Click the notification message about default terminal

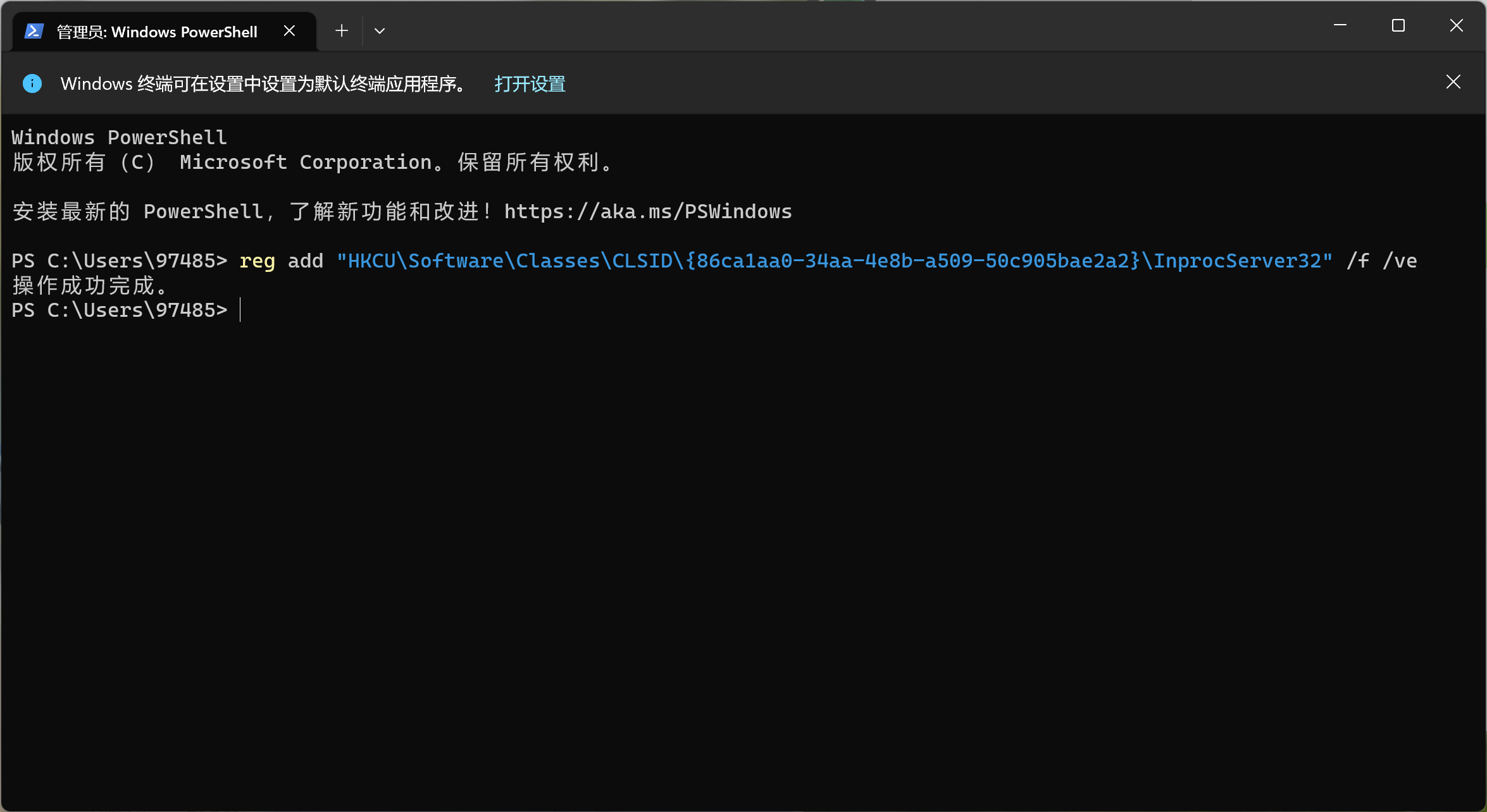click(x=263, y=83)
